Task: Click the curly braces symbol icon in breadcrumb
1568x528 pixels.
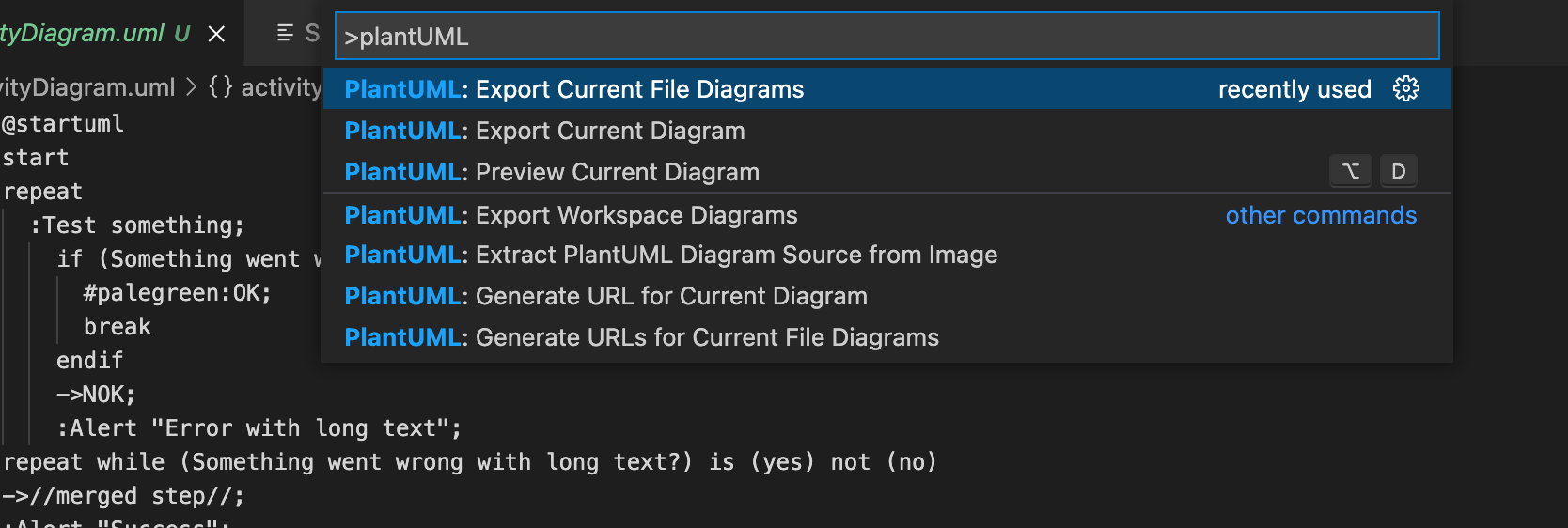Action: click(x=220, y=87)
